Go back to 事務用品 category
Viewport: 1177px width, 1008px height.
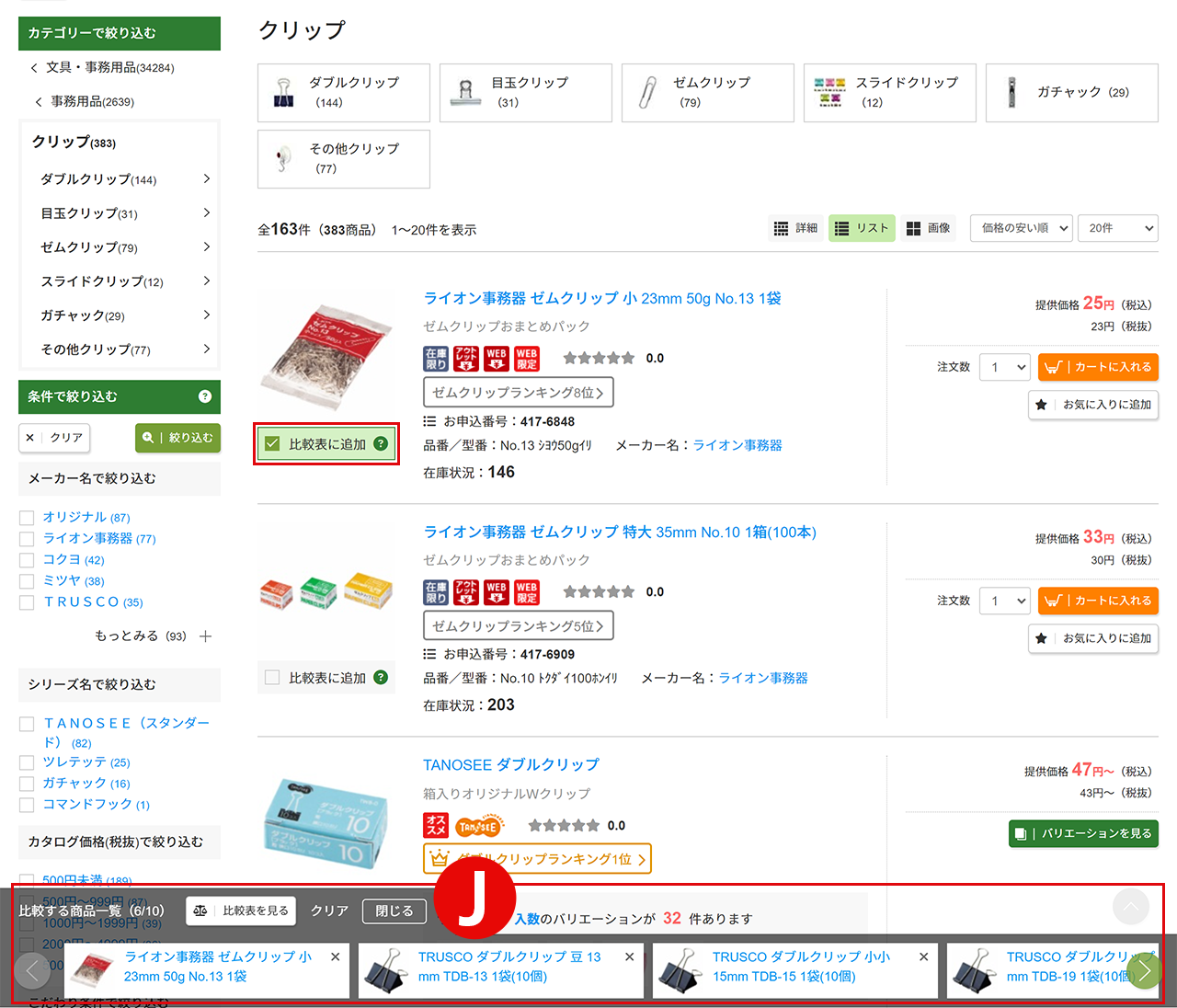(85, 101)
